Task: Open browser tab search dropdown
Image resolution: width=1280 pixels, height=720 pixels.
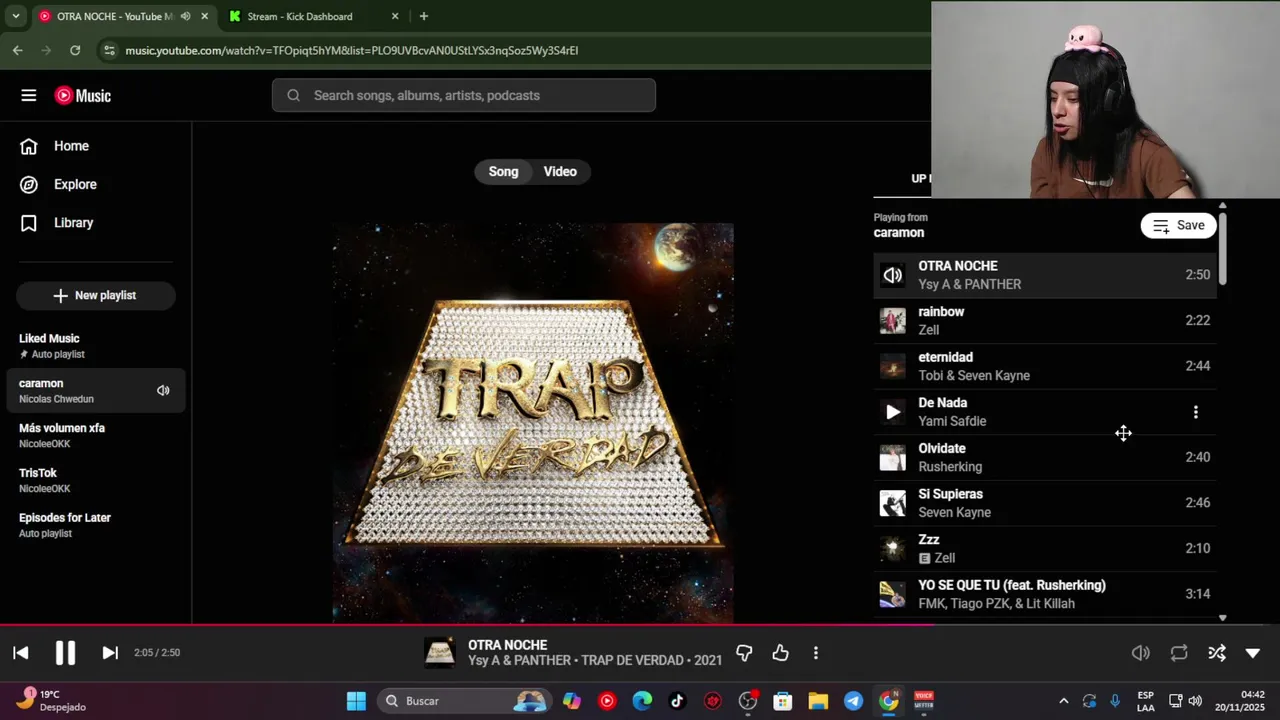Action: [15, 16]
